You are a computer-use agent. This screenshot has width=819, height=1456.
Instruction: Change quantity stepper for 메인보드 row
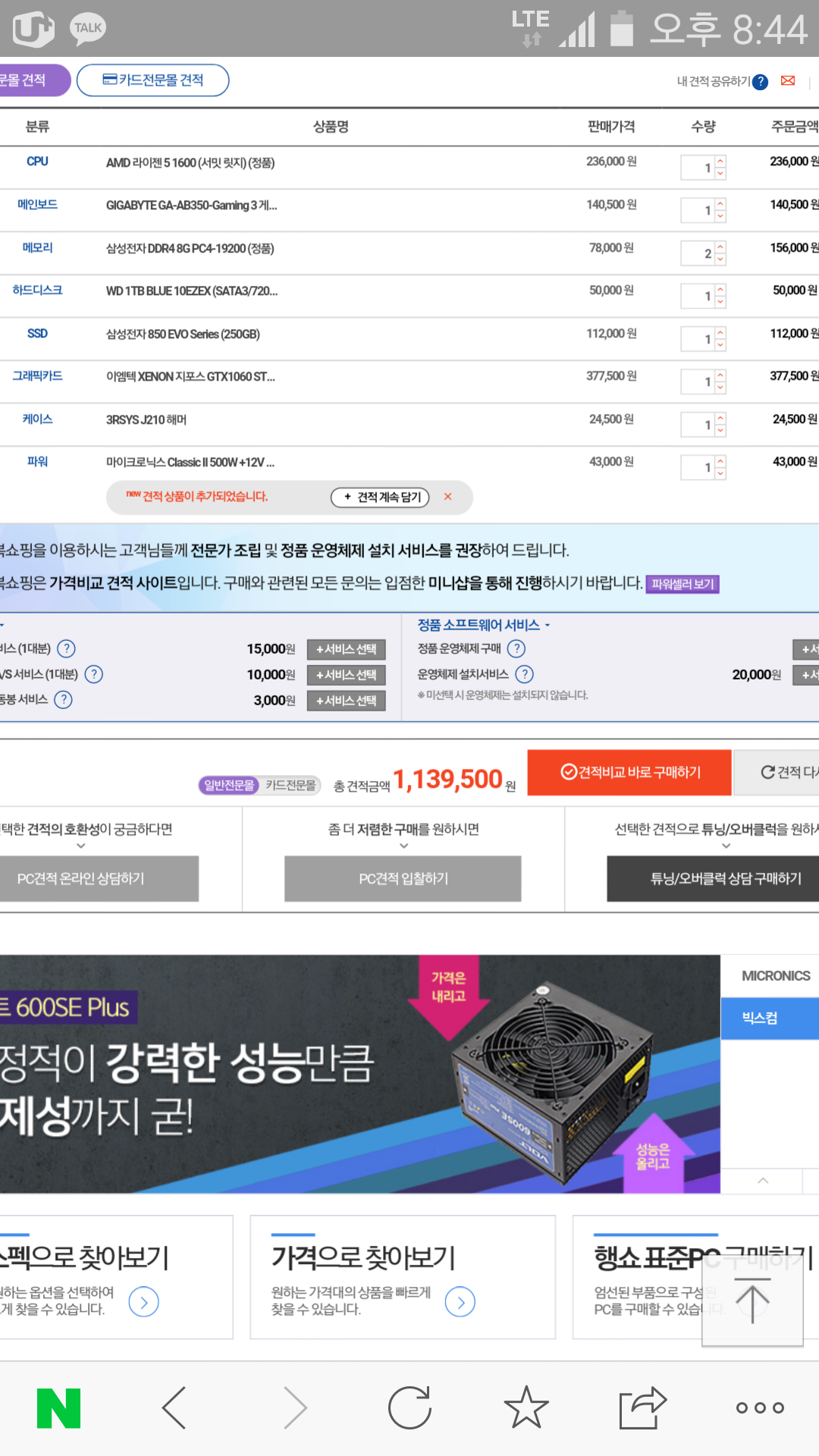pos(720,210)
